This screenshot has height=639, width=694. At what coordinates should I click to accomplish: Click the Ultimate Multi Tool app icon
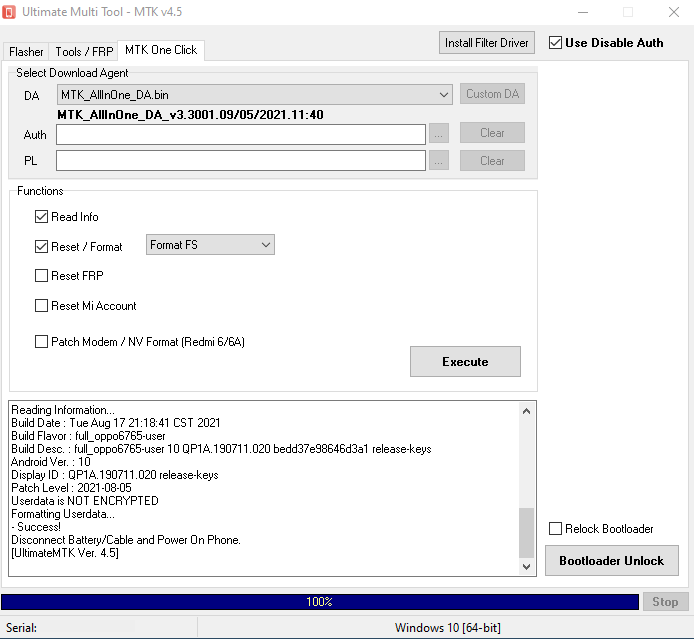pyautogui.click(x=9, y=12)
